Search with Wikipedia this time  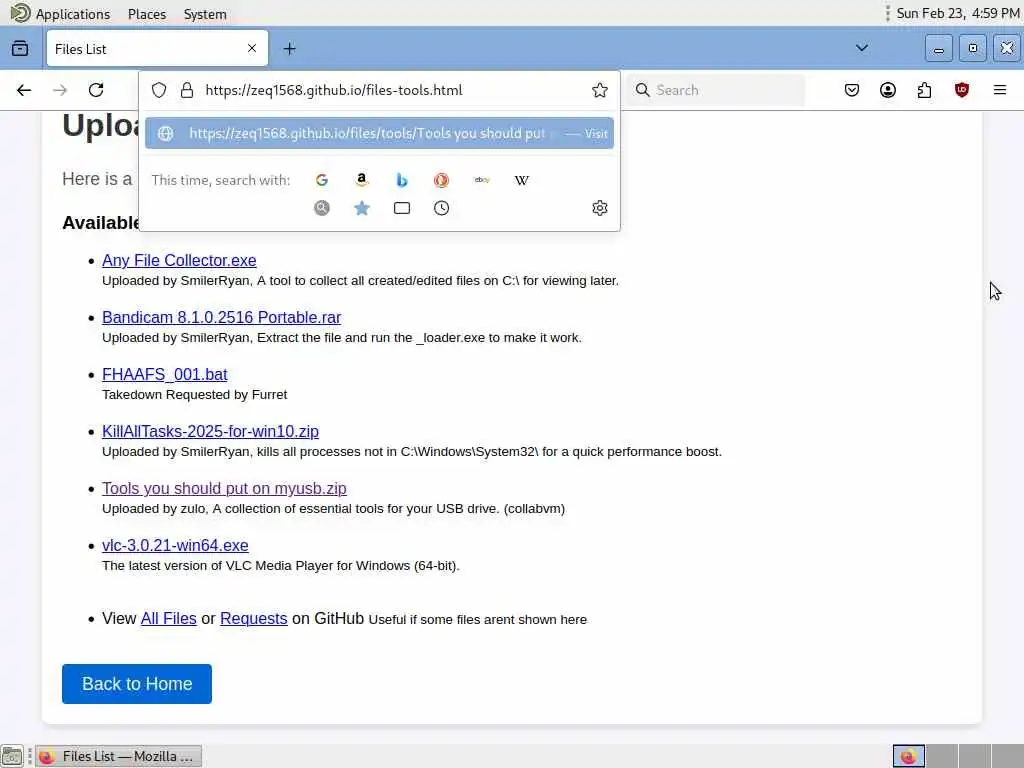(522, 180)
